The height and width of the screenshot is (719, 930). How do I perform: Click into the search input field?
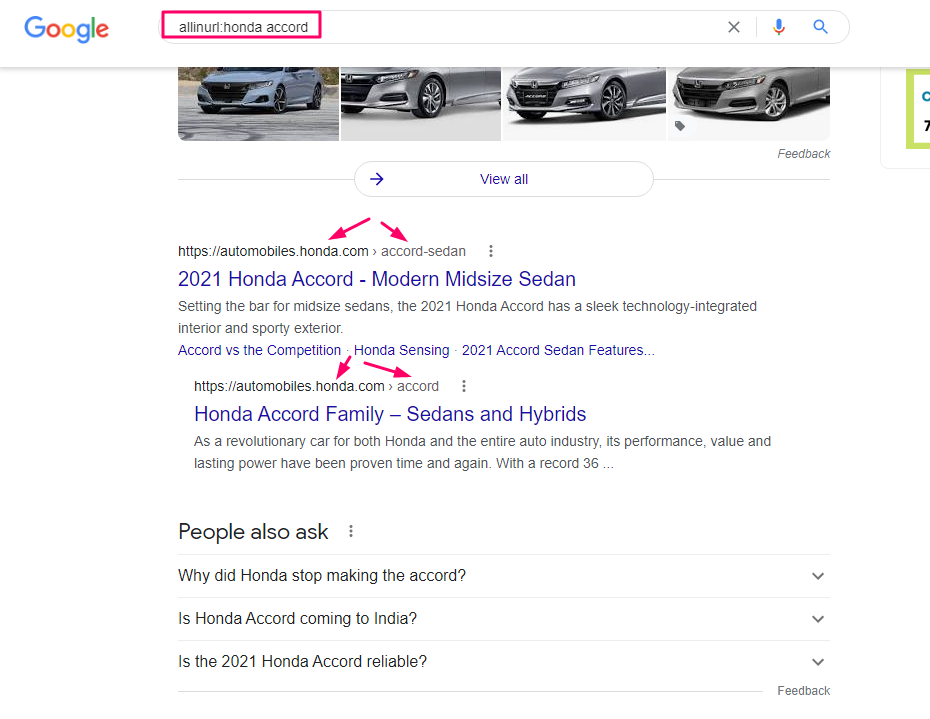(x=450, y=27)
